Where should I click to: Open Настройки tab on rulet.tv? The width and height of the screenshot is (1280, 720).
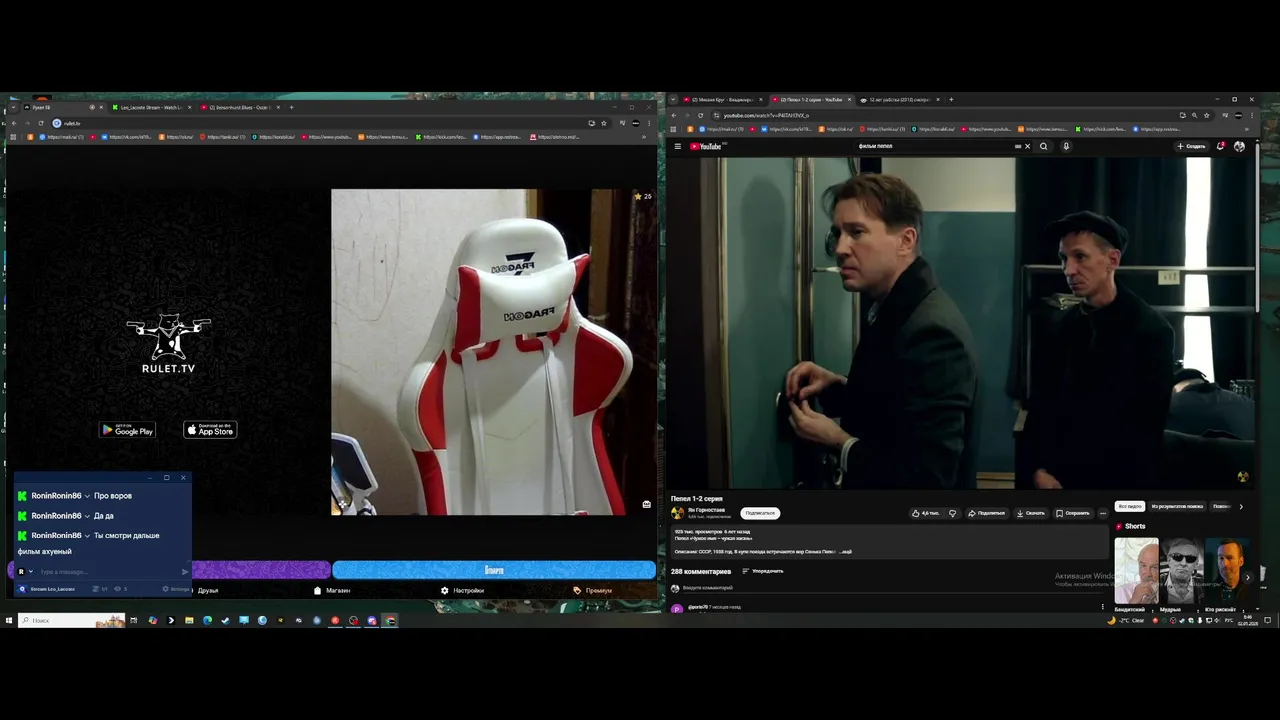point(462,590)
